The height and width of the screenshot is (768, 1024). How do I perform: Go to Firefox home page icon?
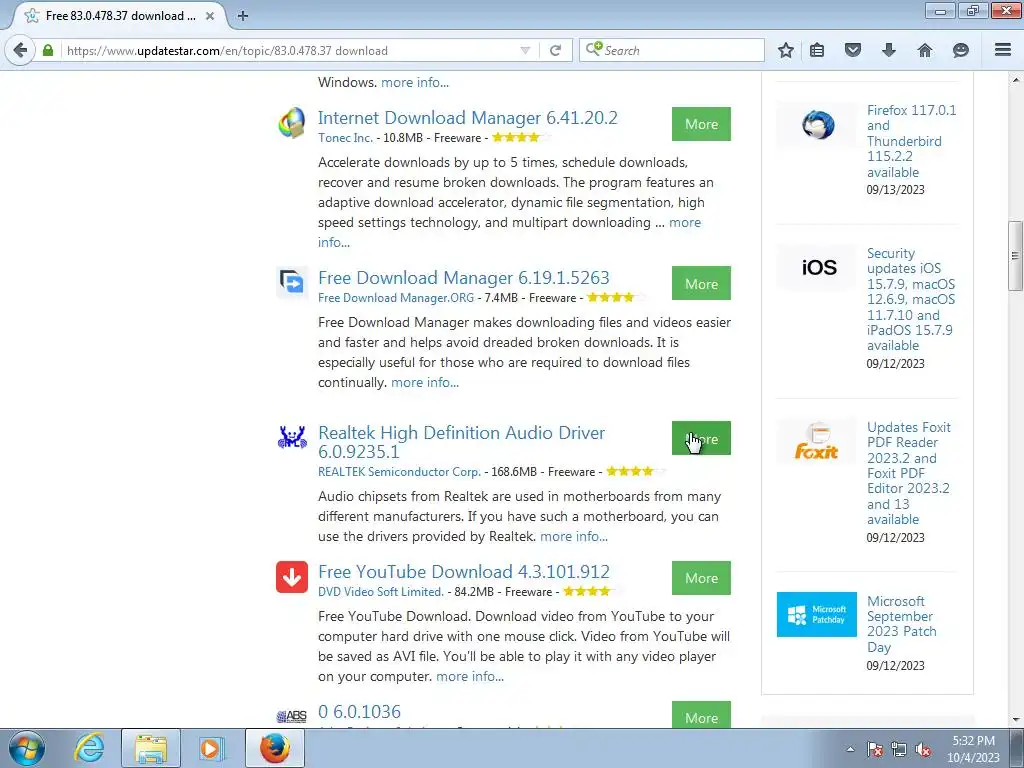click(x=924, y=50)
